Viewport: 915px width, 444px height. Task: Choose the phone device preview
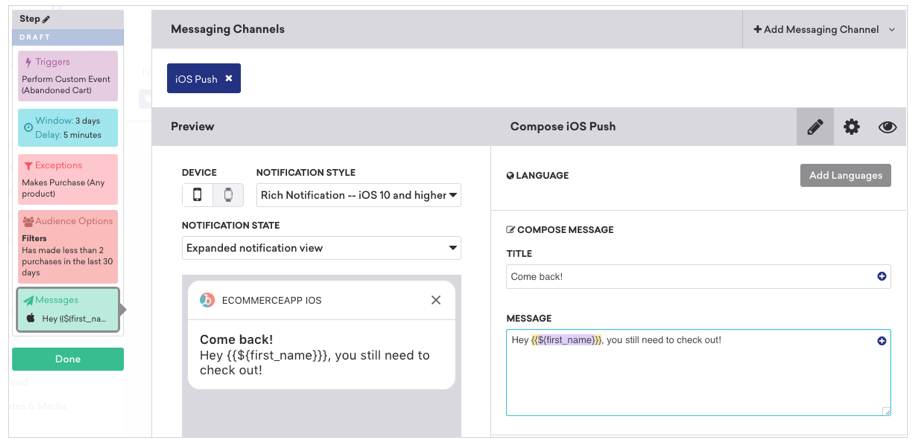point(197,195)
